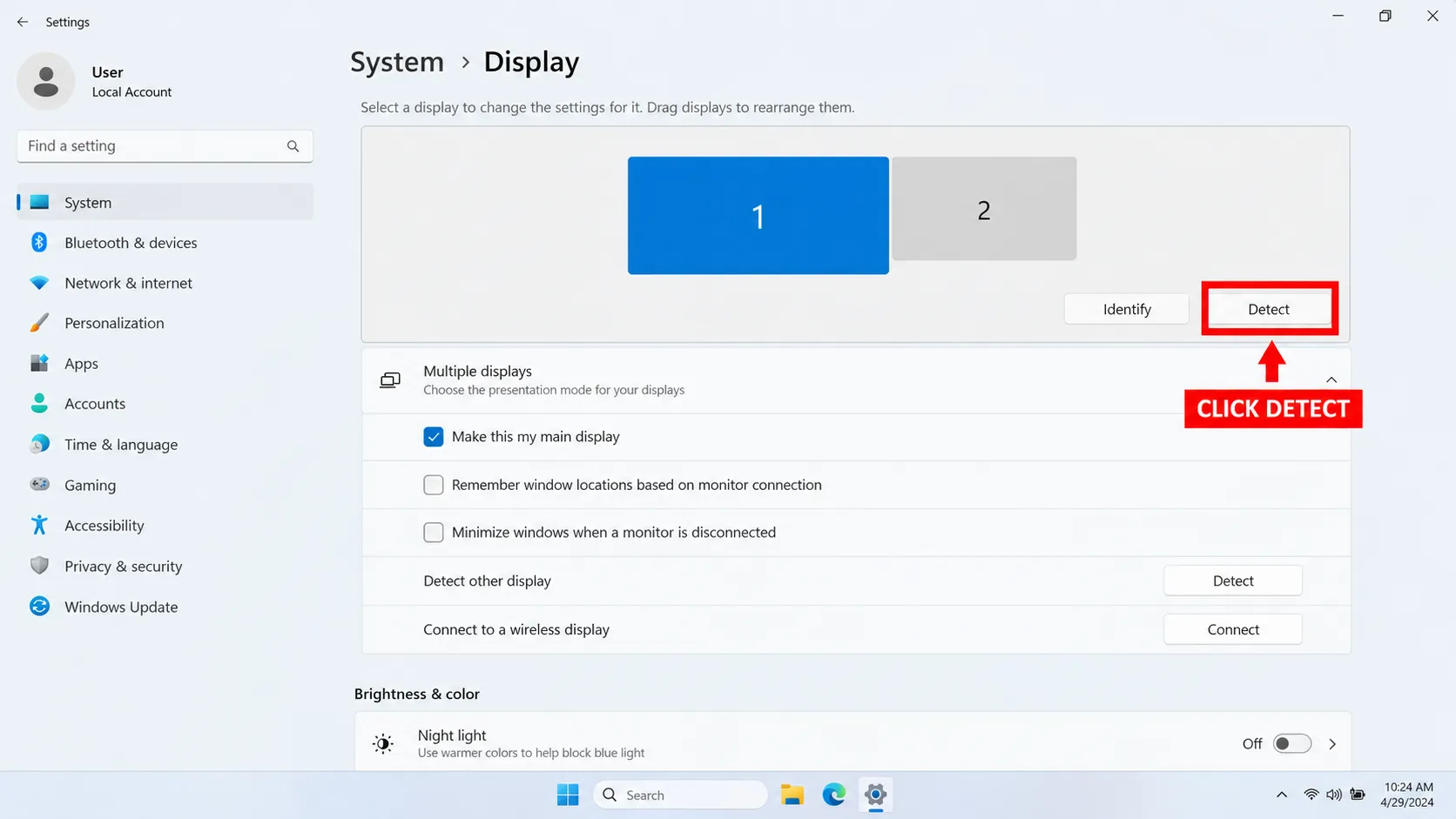Open Night light settings chevron

(1332, 744)
